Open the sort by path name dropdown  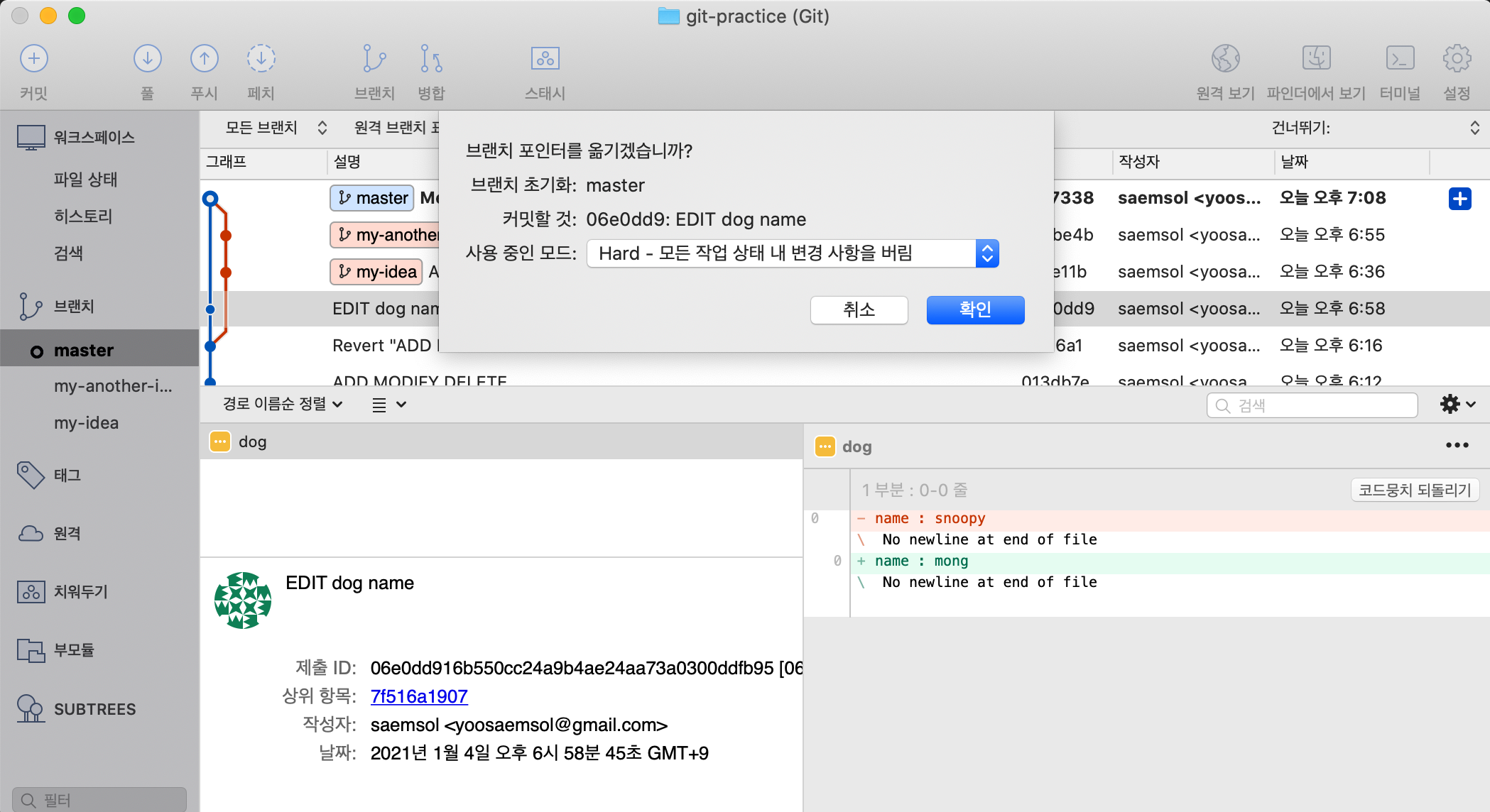283,404
